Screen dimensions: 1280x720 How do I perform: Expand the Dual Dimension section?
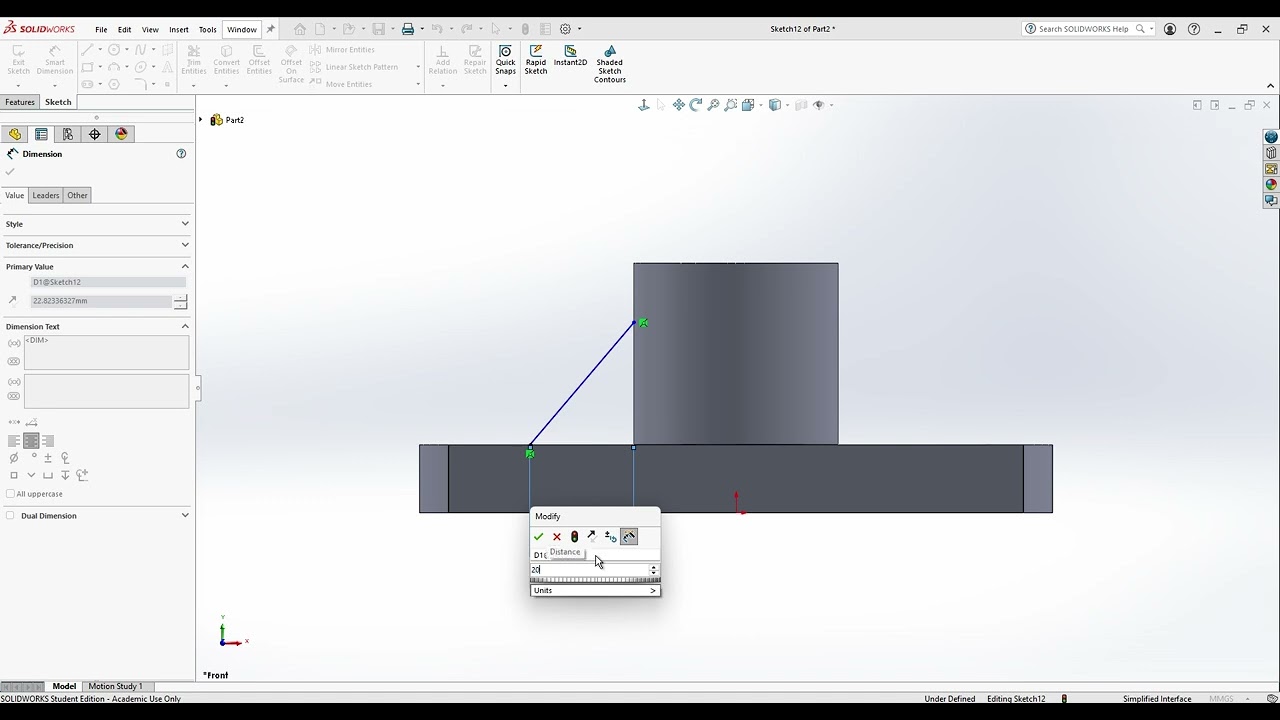click(185, 516)
